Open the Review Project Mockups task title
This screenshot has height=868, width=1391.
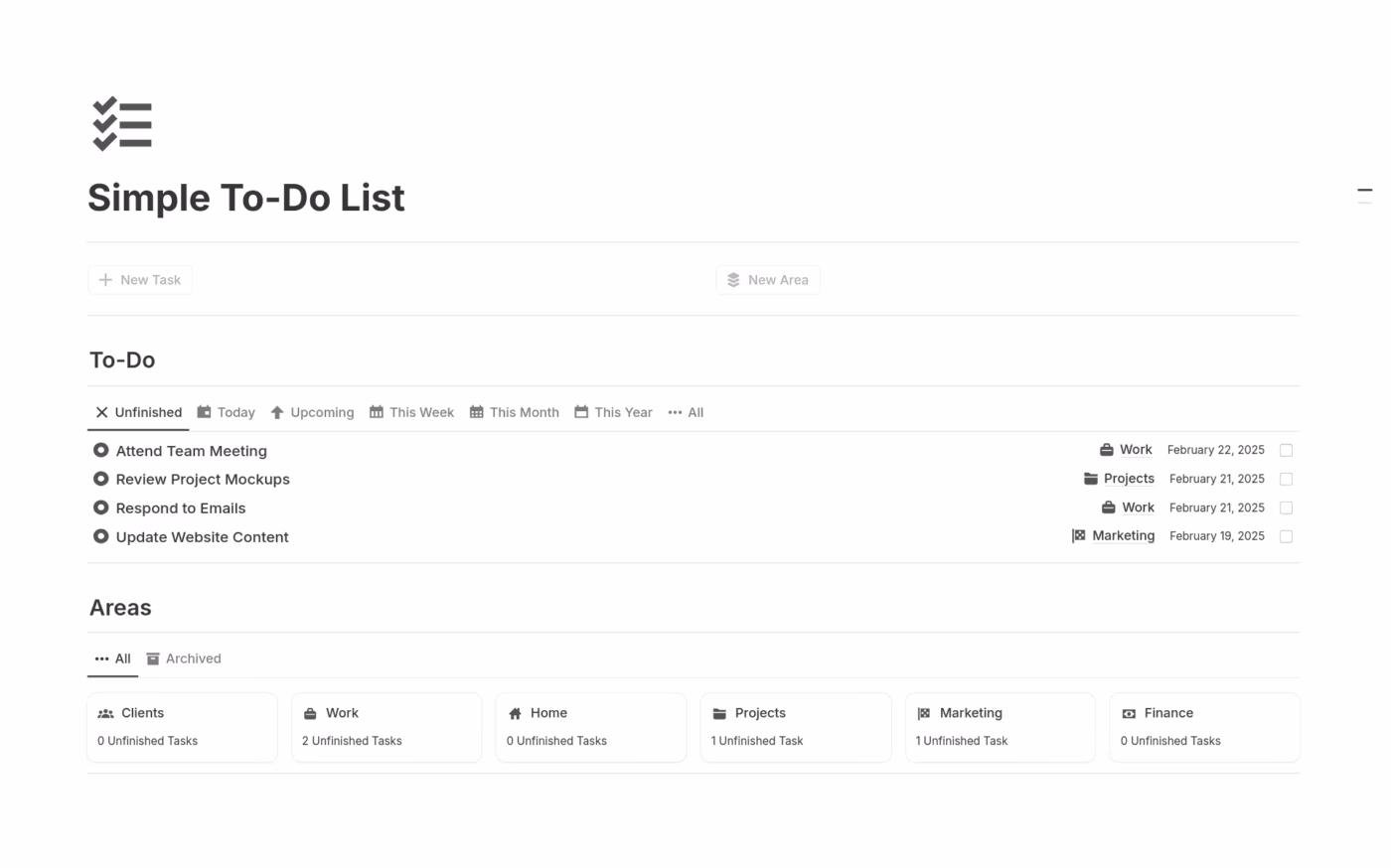click(x=203, y=479)
